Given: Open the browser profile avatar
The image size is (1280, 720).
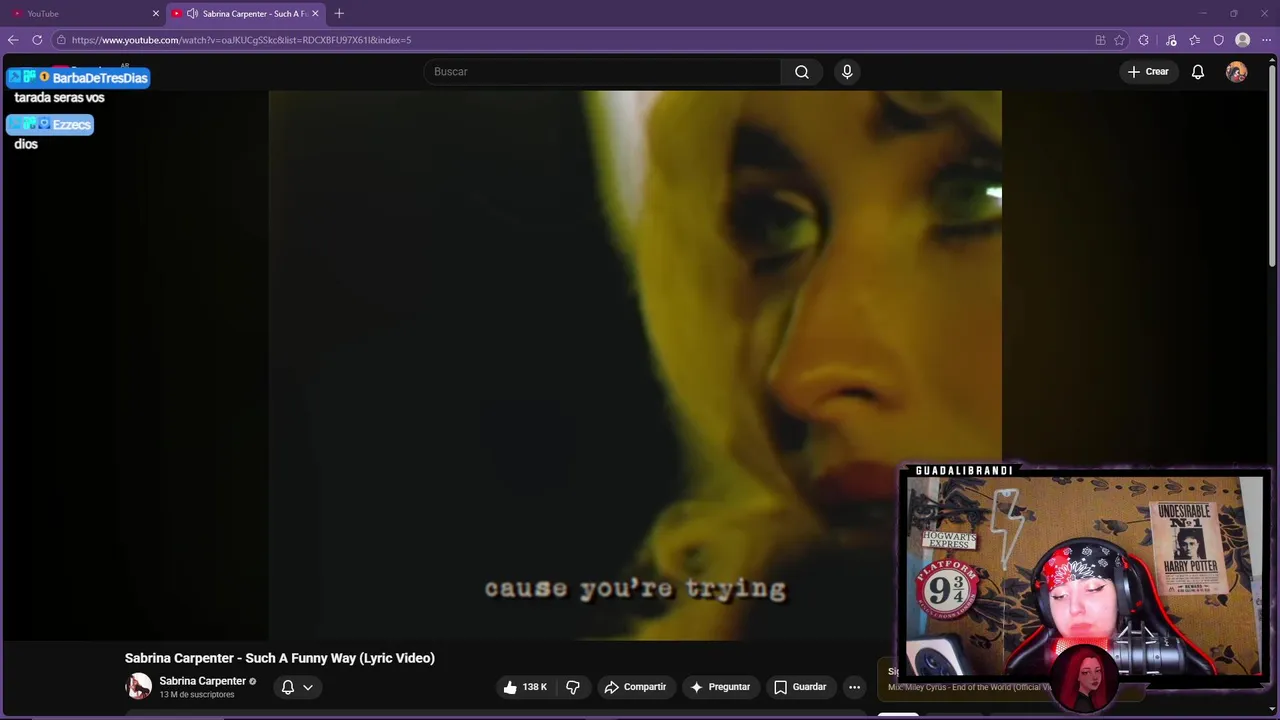Looking at the screenshot, I should pos(1243,40).
